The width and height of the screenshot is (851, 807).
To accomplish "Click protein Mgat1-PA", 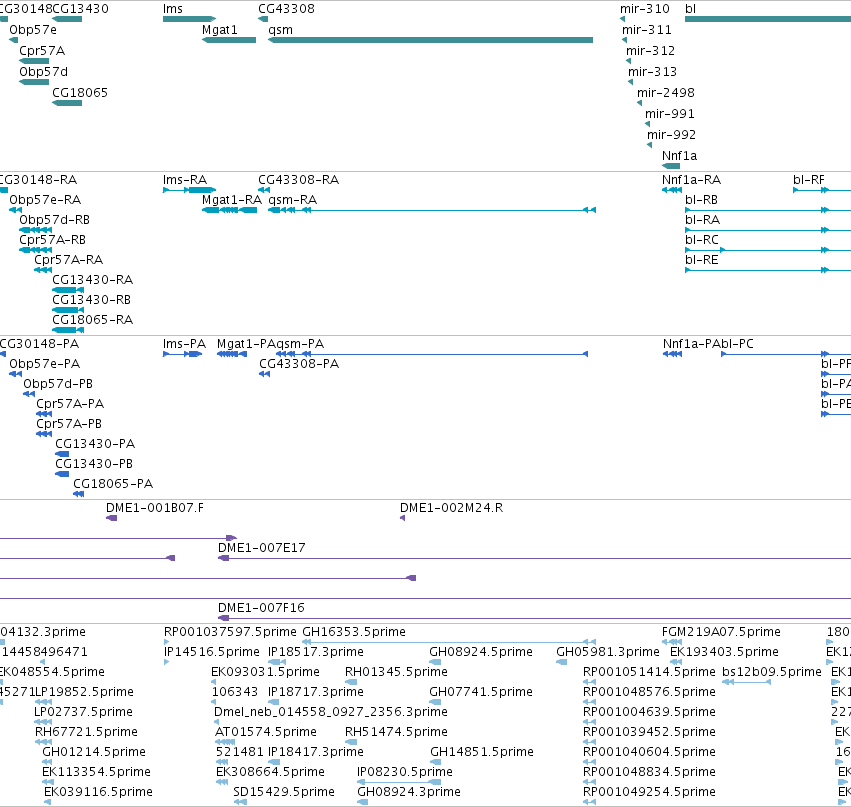I will pyautogui.click(x=246, y=344).
